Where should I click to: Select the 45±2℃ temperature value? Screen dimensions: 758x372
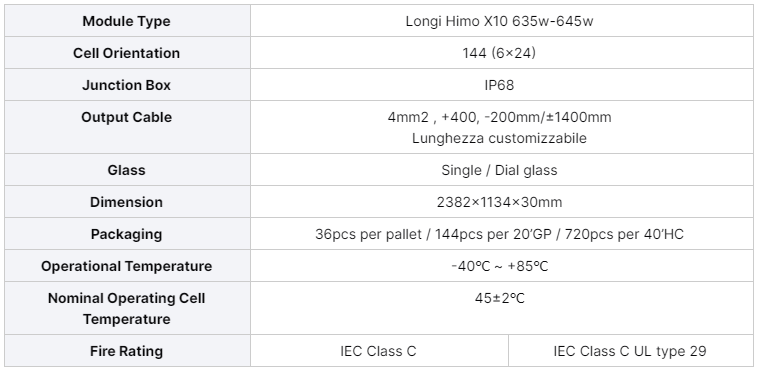(499, 298)
